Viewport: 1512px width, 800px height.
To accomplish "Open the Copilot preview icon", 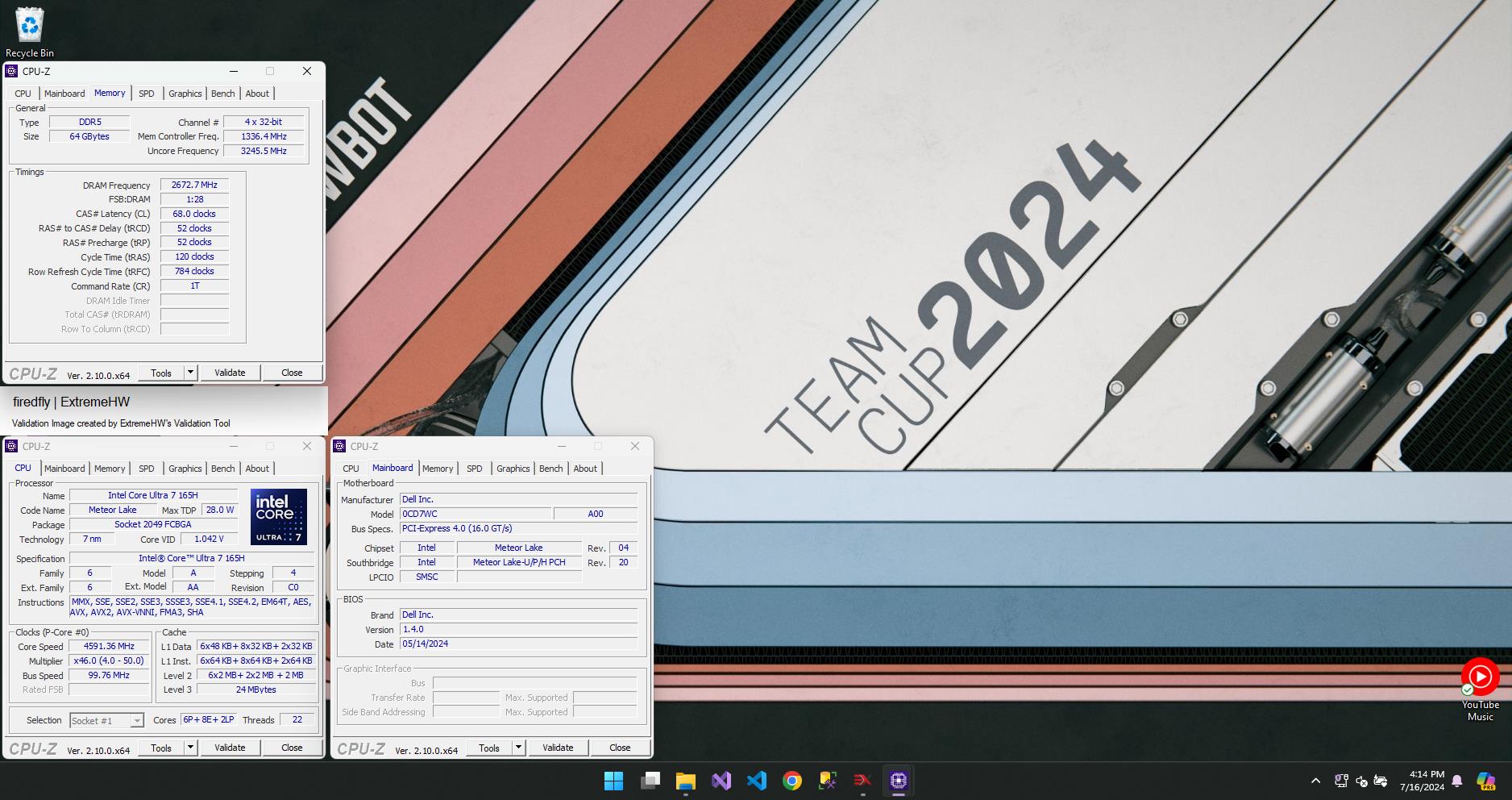I will (1485, 781).
